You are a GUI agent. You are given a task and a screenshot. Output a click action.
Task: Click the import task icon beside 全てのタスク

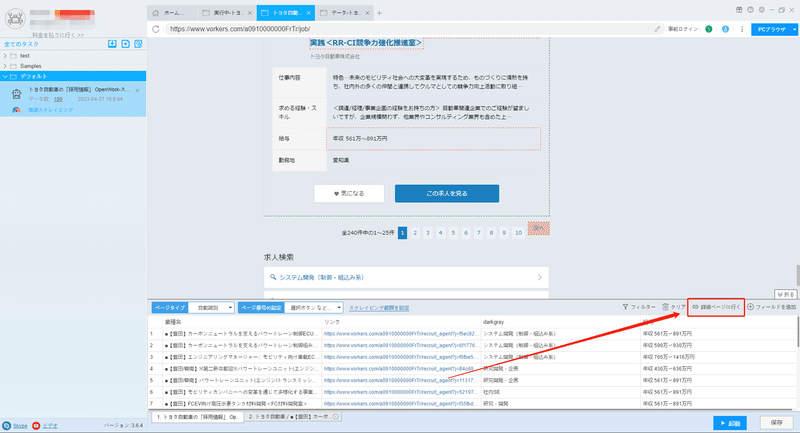[112, 44]
